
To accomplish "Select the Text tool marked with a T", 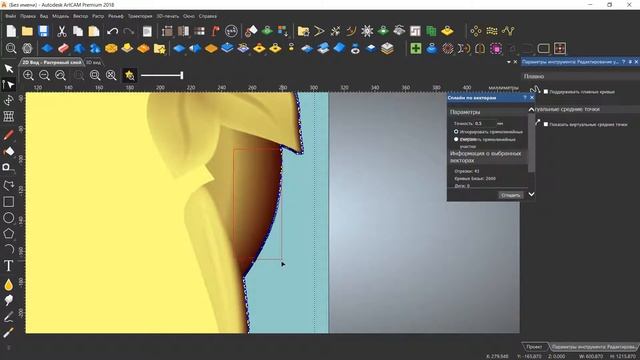I will 9,266.
